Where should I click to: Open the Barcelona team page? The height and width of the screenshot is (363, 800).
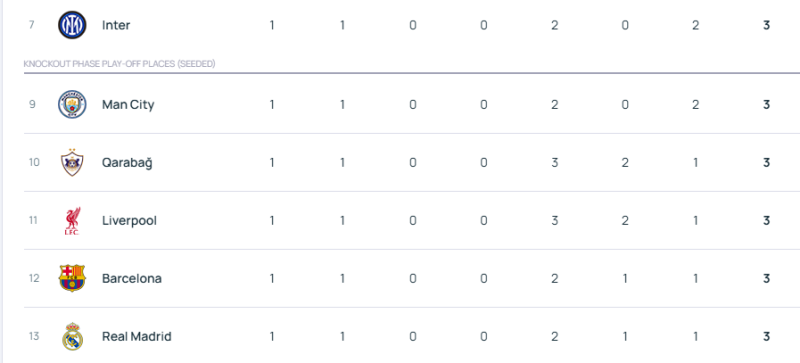point(132,278)
